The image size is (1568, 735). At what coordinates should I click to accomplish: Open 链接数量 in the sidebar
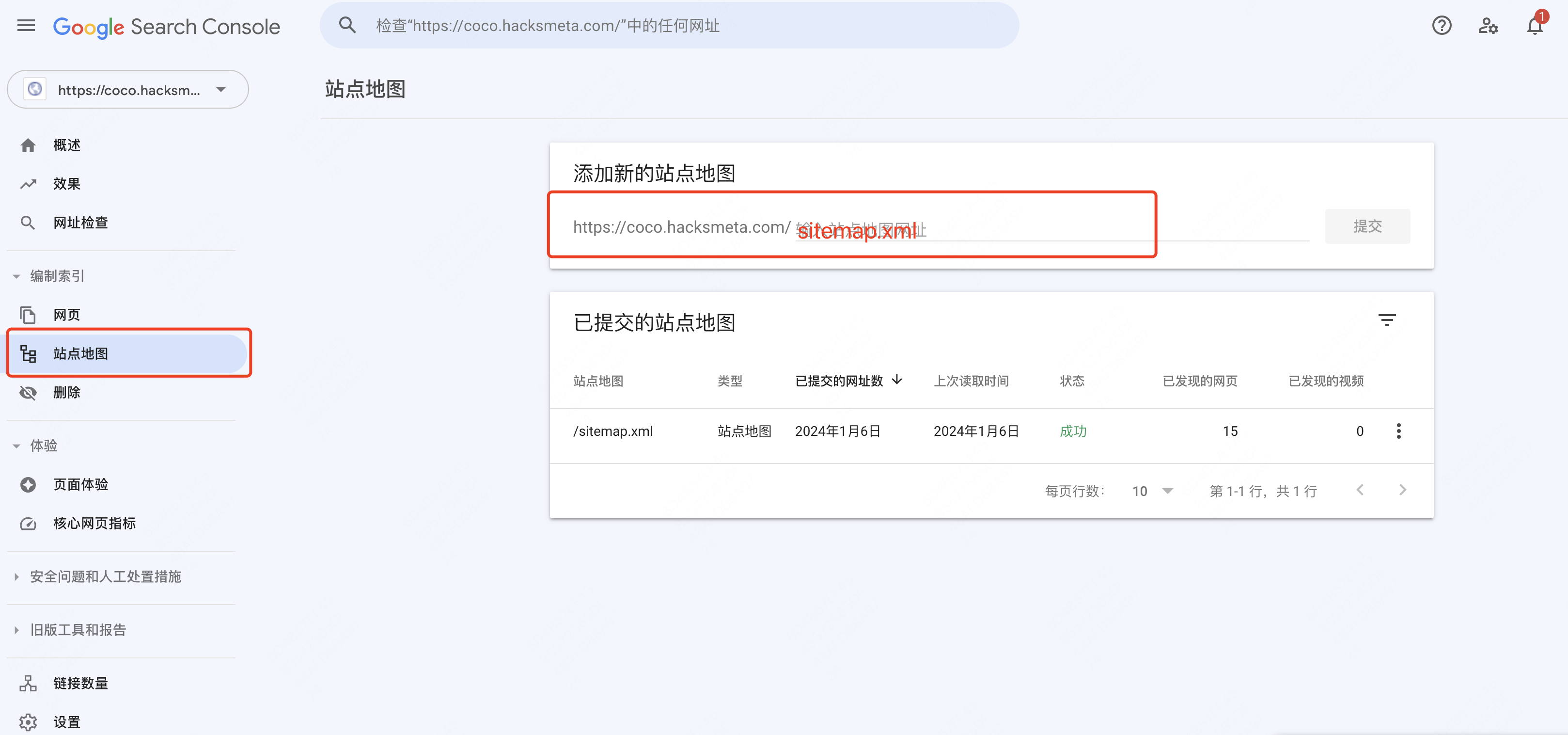click(80, 683)
